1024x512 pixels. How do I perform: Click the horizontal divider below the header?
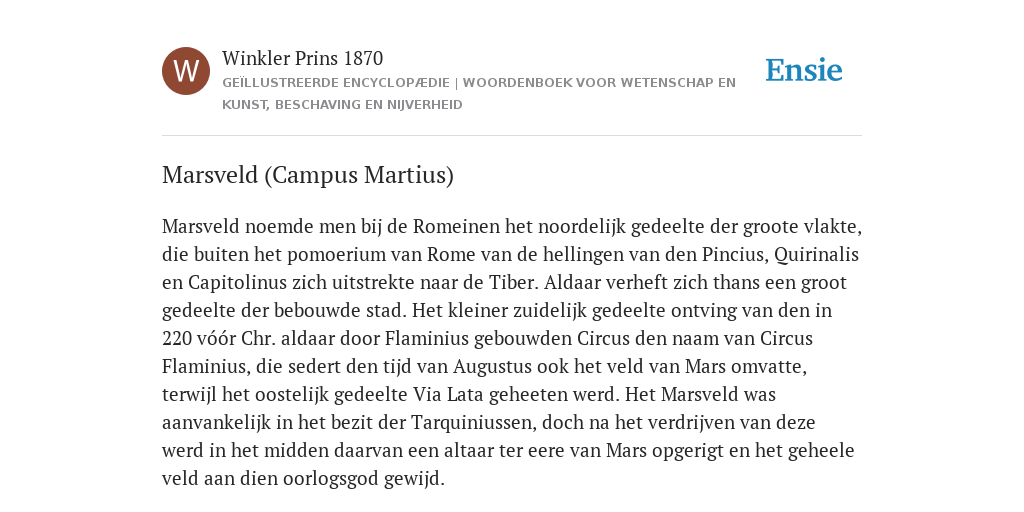click(512, 136)
